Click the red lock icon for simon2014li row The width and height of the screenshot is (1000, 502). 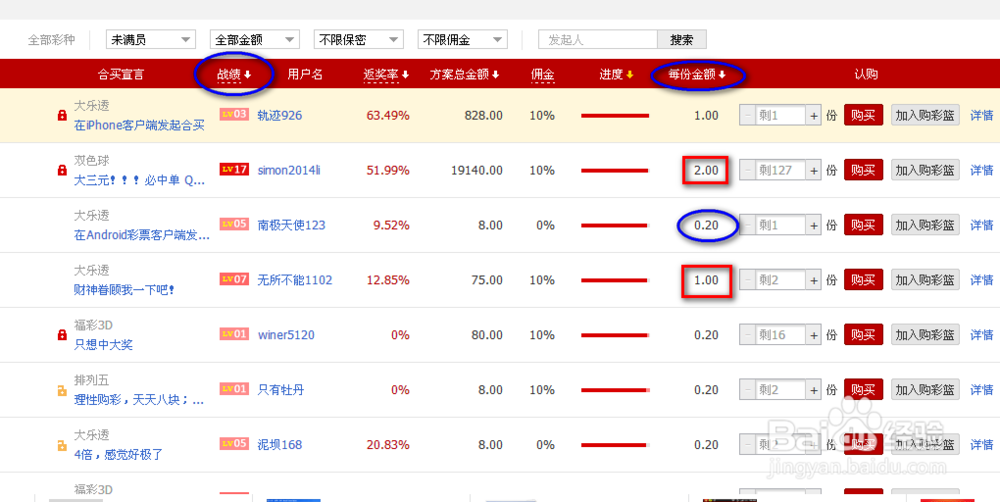point(62,170)
